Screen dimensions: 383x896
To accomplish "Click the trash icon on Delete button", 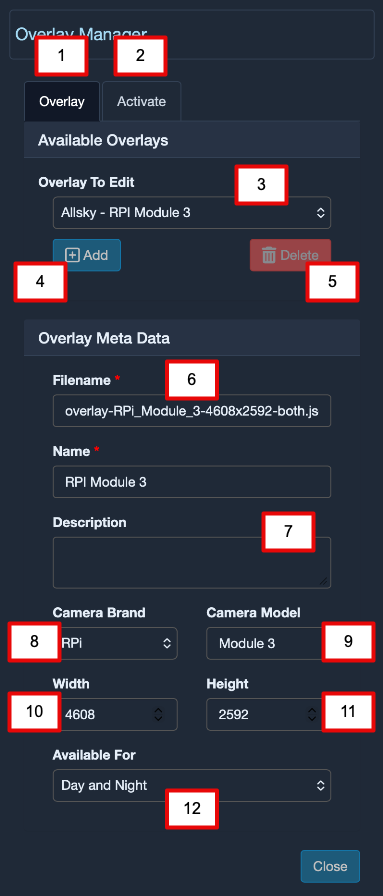I will [269, 255].
